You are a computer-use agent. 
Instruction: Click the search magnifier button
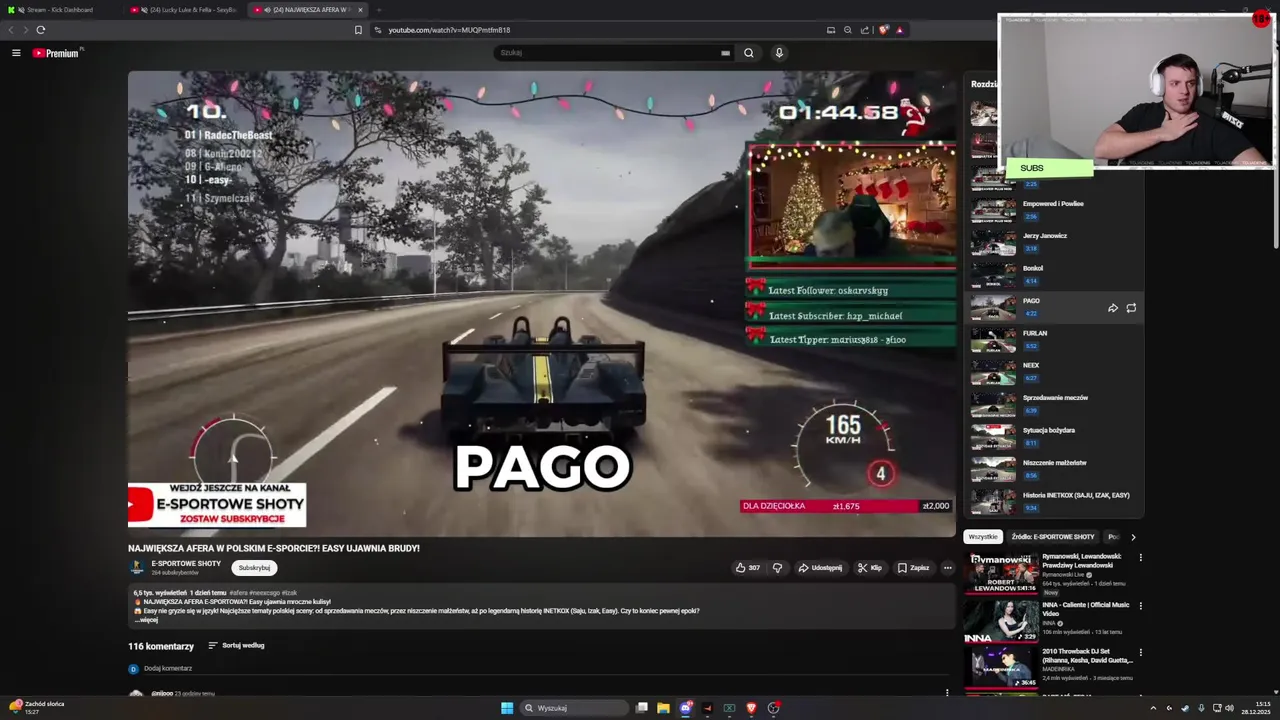(748, 53)
